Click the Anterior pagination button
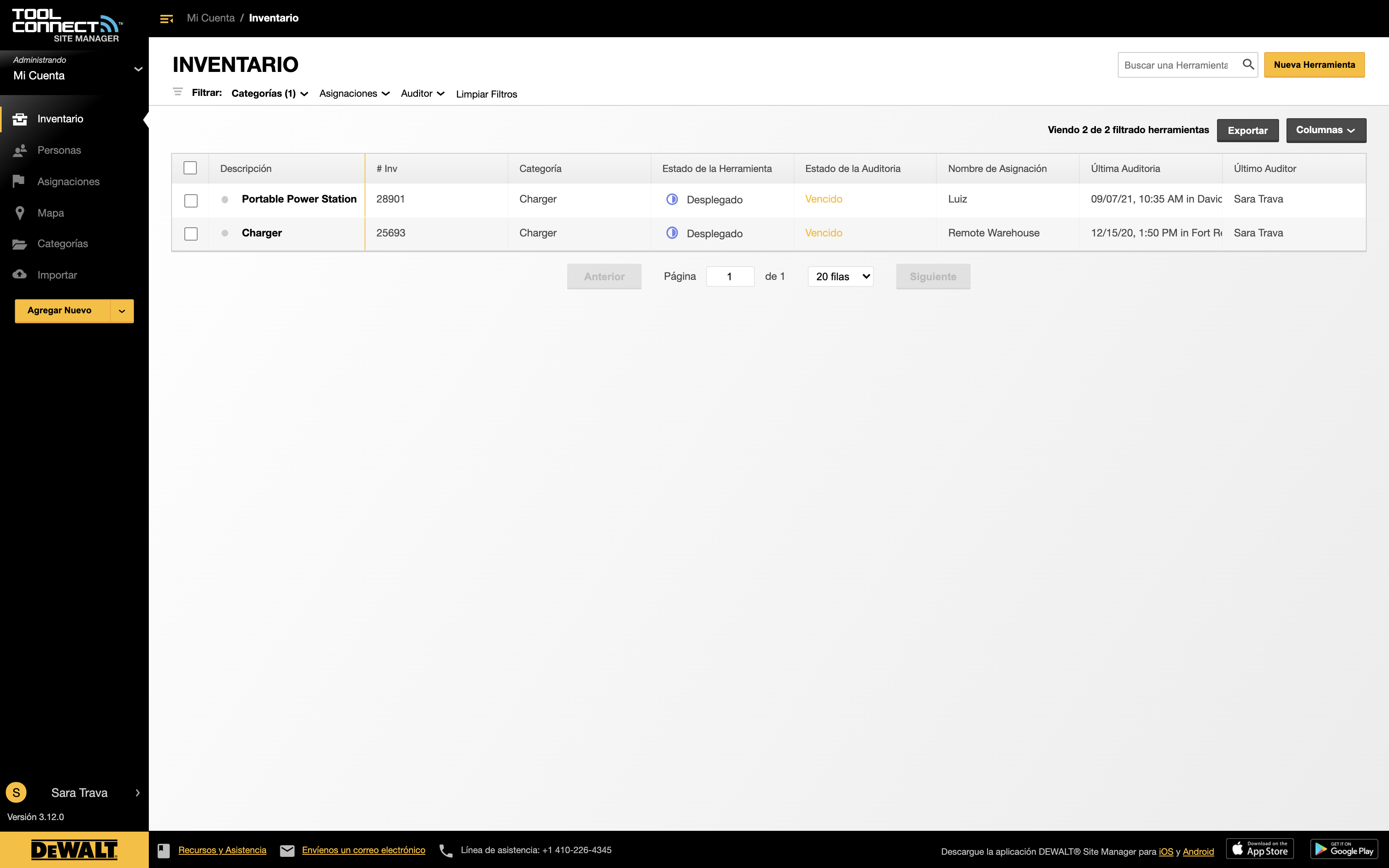The image size is (1389, 868). [604, 277]
